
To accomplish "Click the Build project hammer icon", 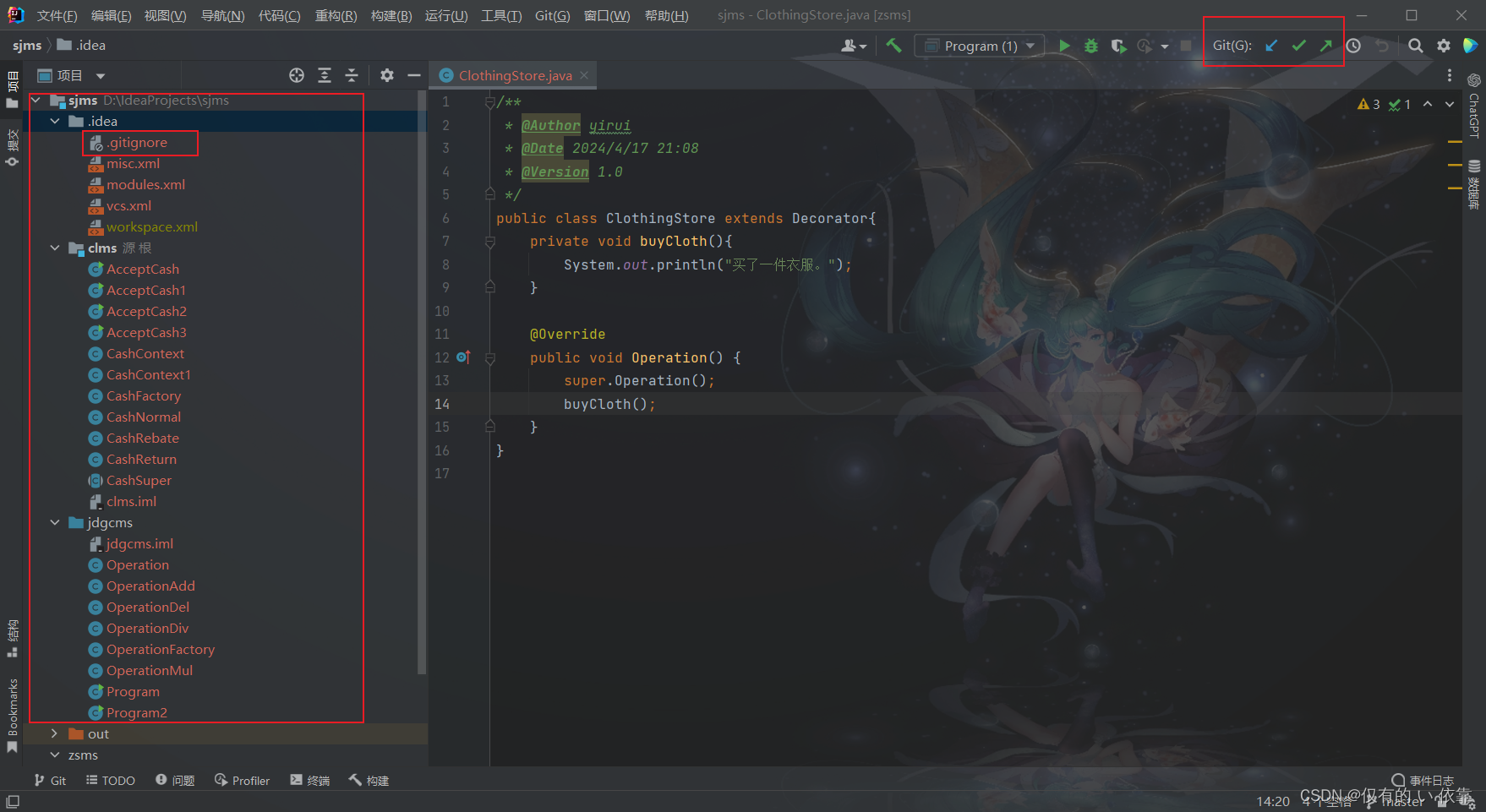I will coord(893,46).
